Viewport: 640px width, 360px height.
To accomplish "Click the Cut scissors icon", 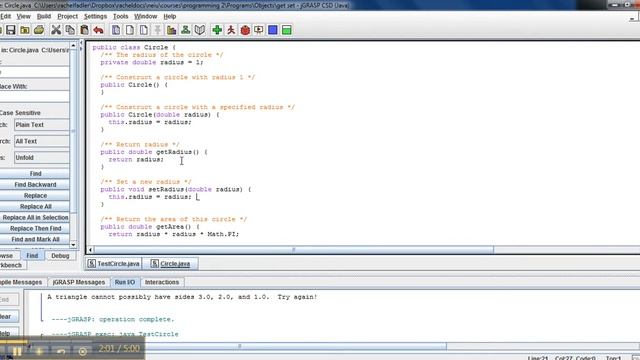I will pyautogui.click(x=56, y=30).
